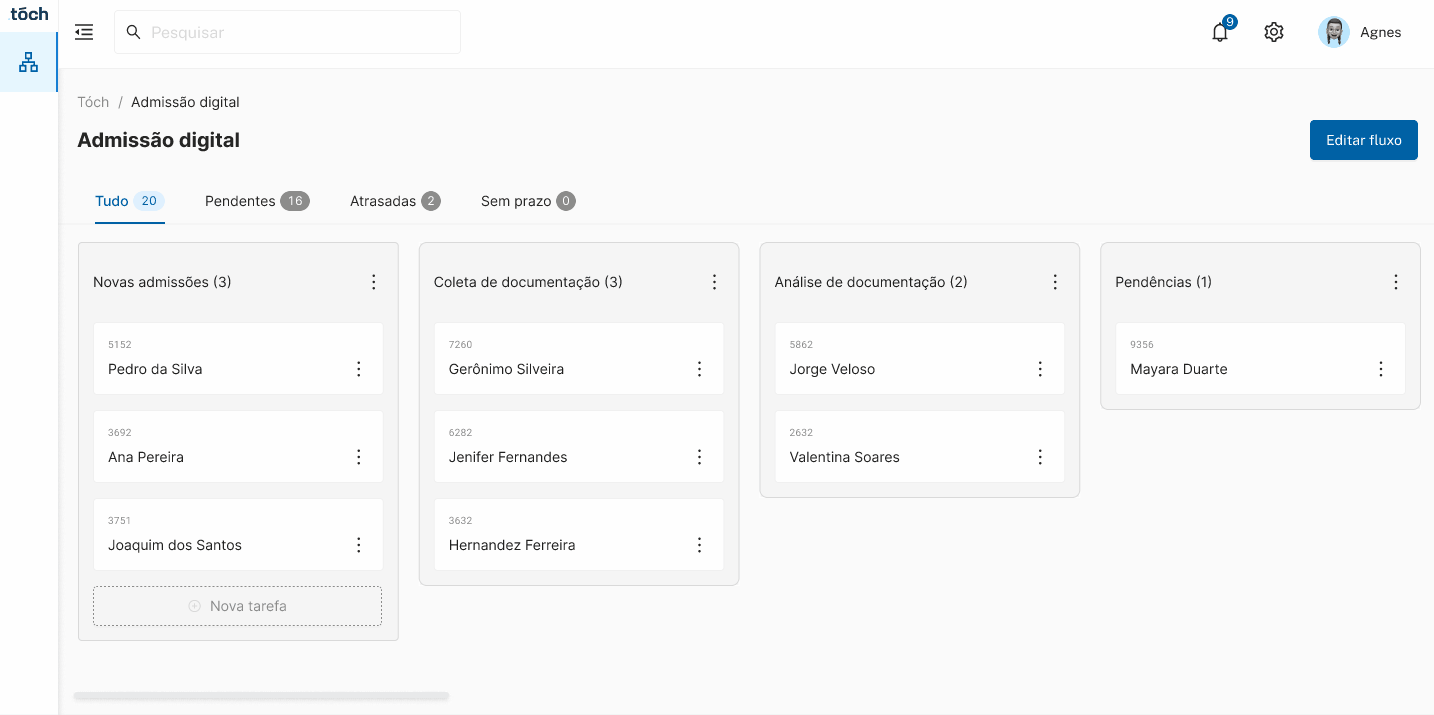The width and height of the screenshot is (1434, 715).
Task: Click task ID 5152
Action: click(x=120, y=345)
